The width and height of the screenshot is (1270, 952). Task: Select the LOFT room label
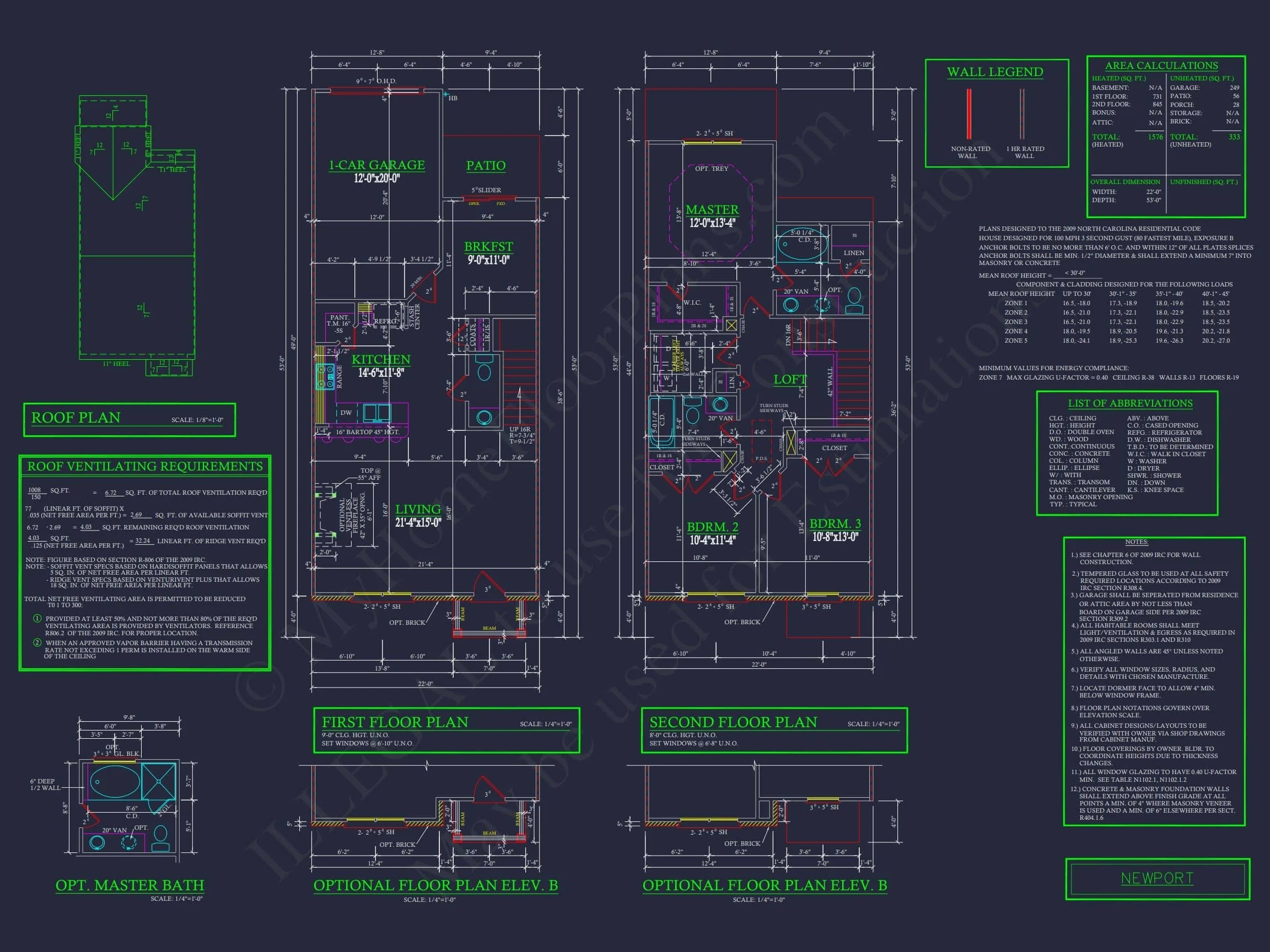[x=789, y=379]
